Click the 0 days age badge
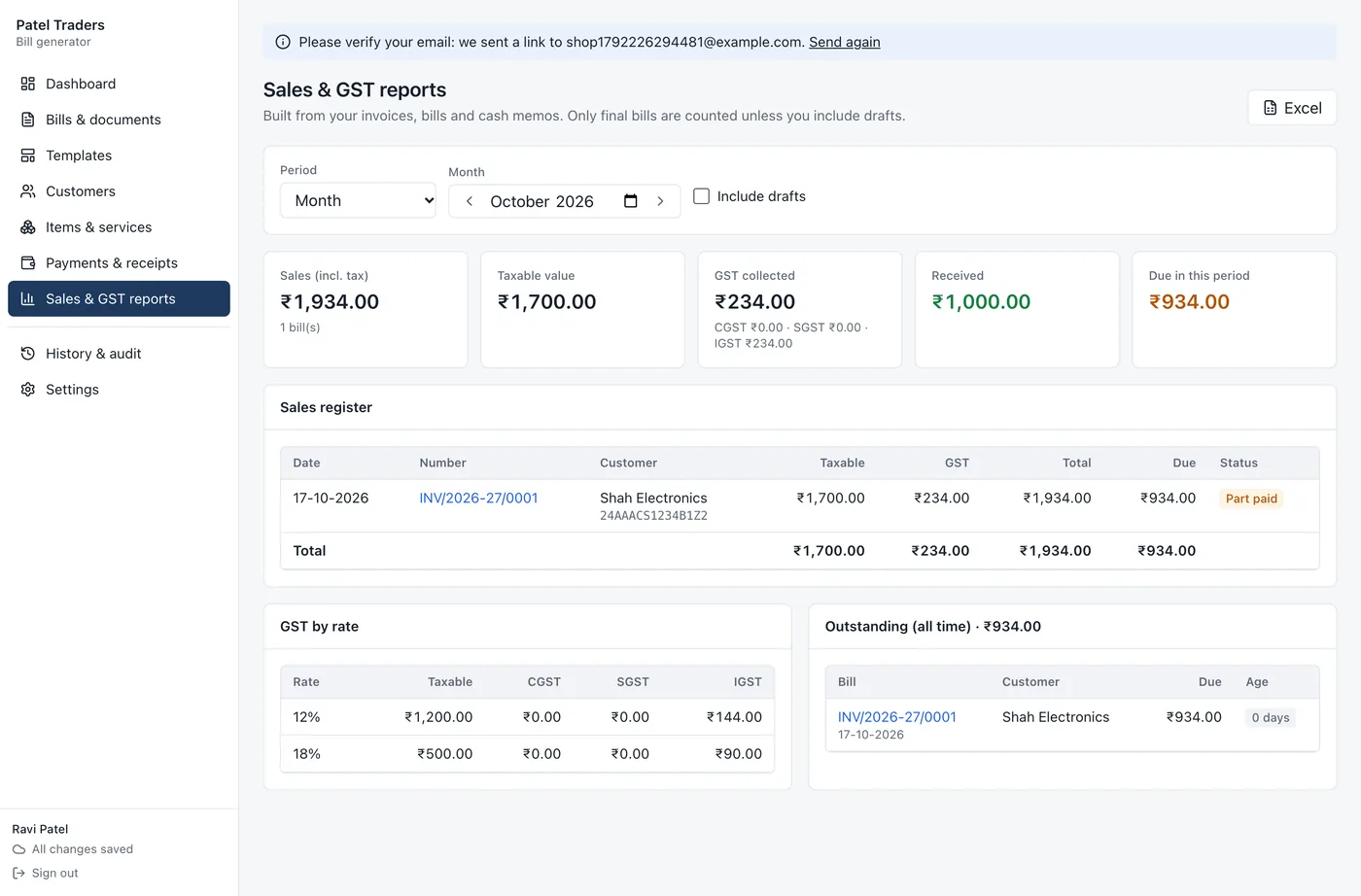This screenshot has height=896, width=1361. pos(1271,718)
